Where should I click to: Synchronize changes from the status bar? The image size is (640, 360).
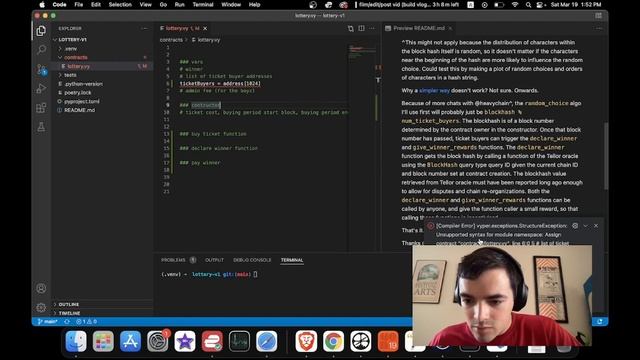67,322
